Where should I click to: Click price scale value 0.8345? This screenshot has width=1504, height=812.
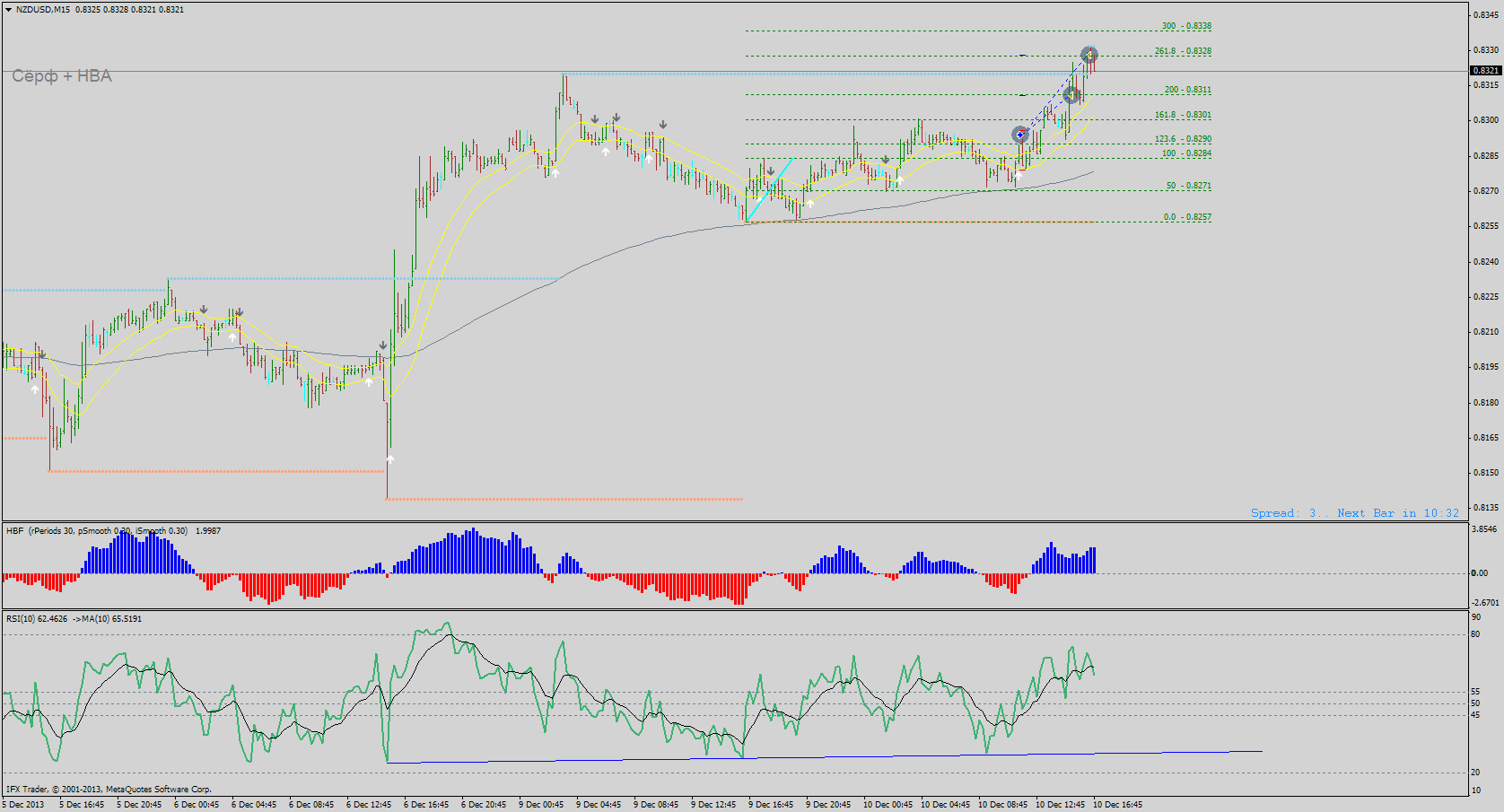click(1486, 14)
